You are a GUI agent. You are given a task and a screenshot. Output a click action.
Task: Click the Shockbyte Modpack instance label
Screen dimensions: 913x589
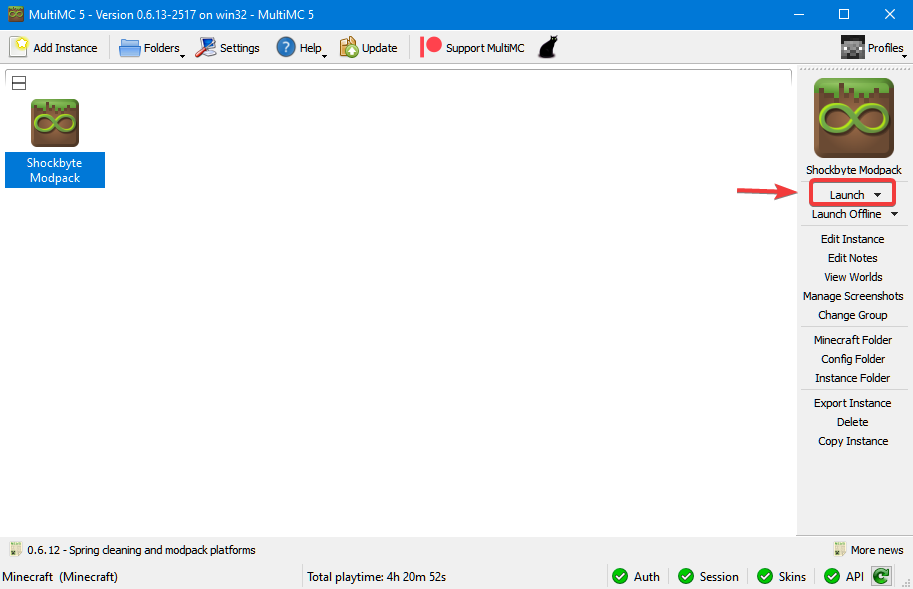pyautogui.click(x=55, y=170)
